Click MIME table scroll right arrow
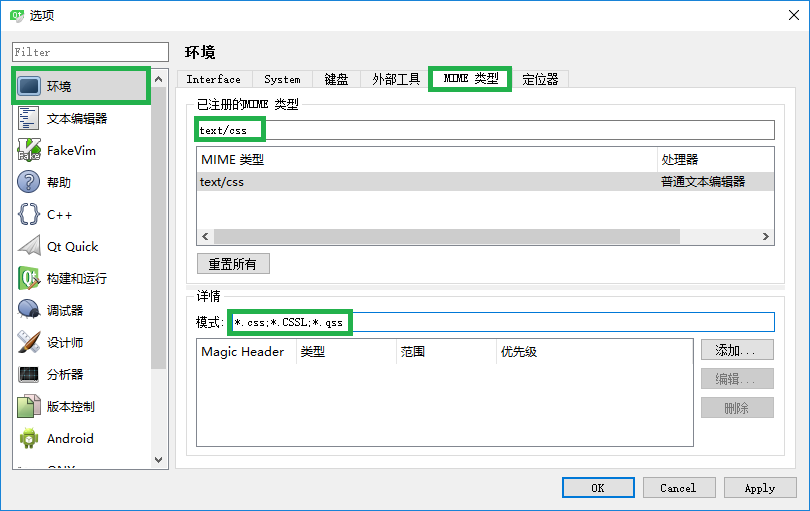 (x=766, y=236)
